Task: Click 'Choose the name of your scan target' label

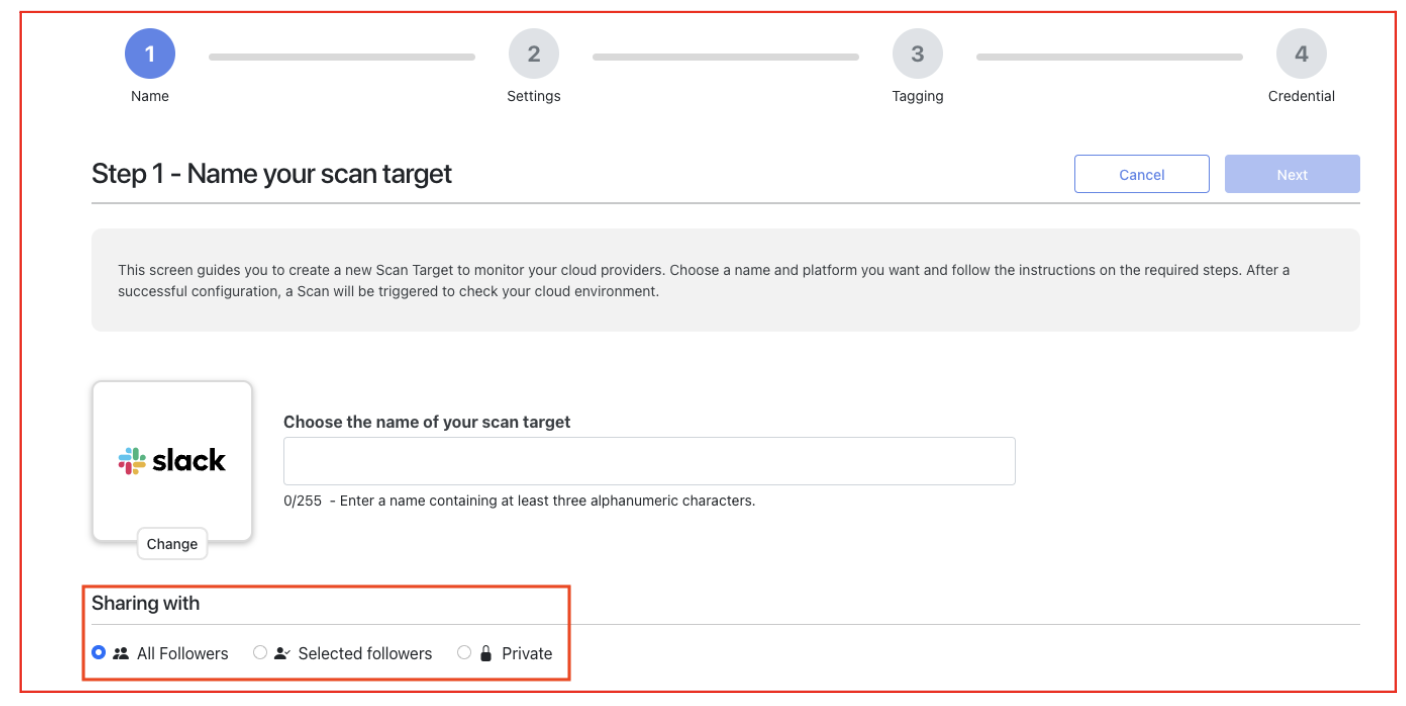Action: [427, 422]
